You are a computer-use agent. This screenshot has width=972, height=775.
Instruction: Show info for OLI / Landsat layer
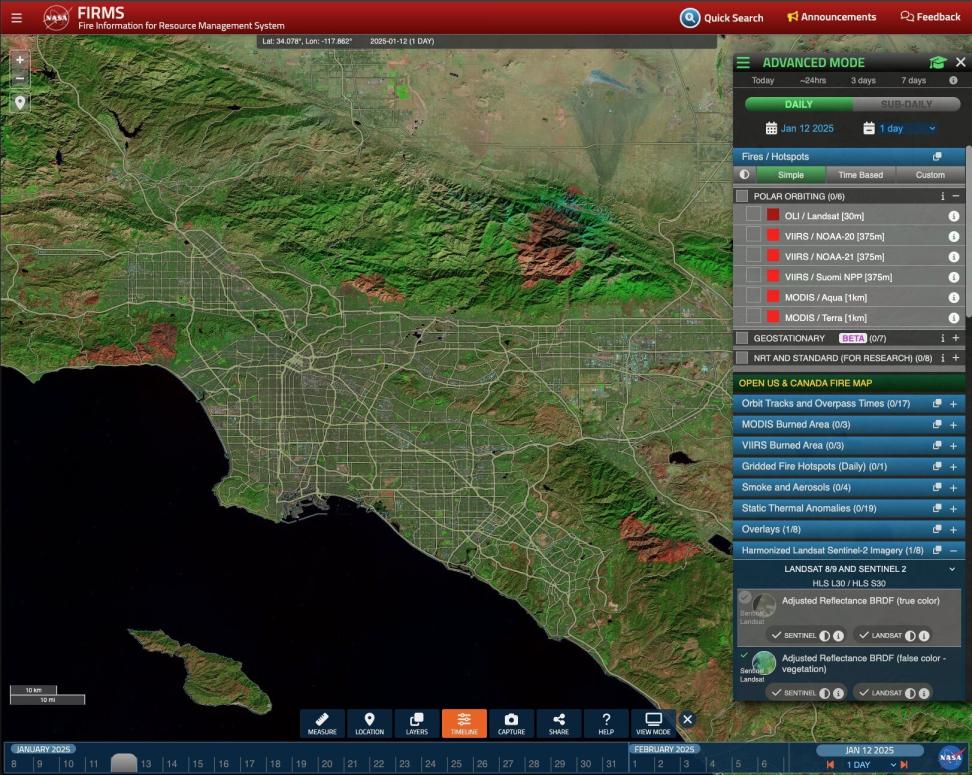click(x=953, y=216)
